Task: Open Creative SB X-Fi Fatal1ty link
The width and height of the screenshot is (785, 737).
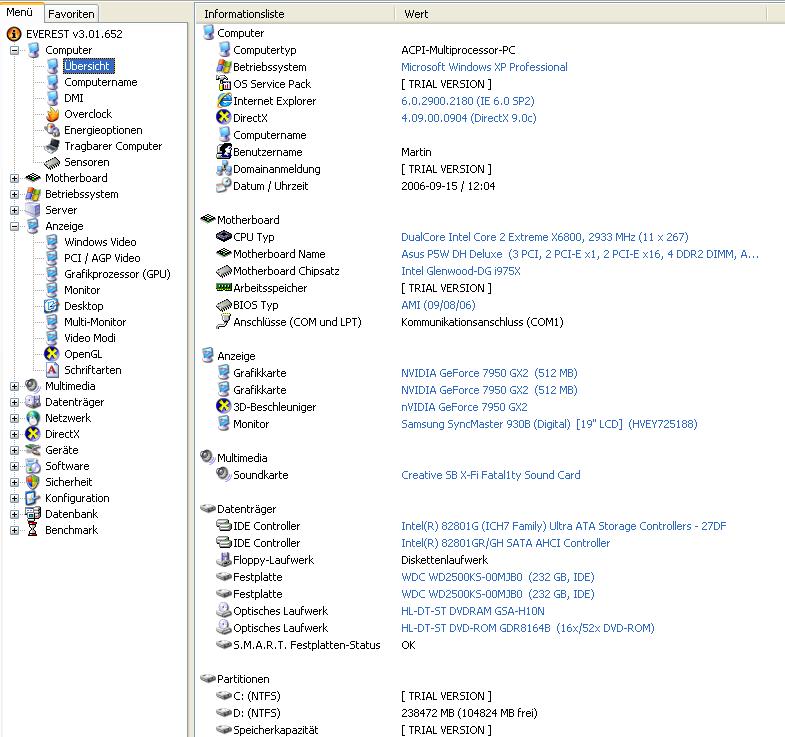Action: pos(491,475)
